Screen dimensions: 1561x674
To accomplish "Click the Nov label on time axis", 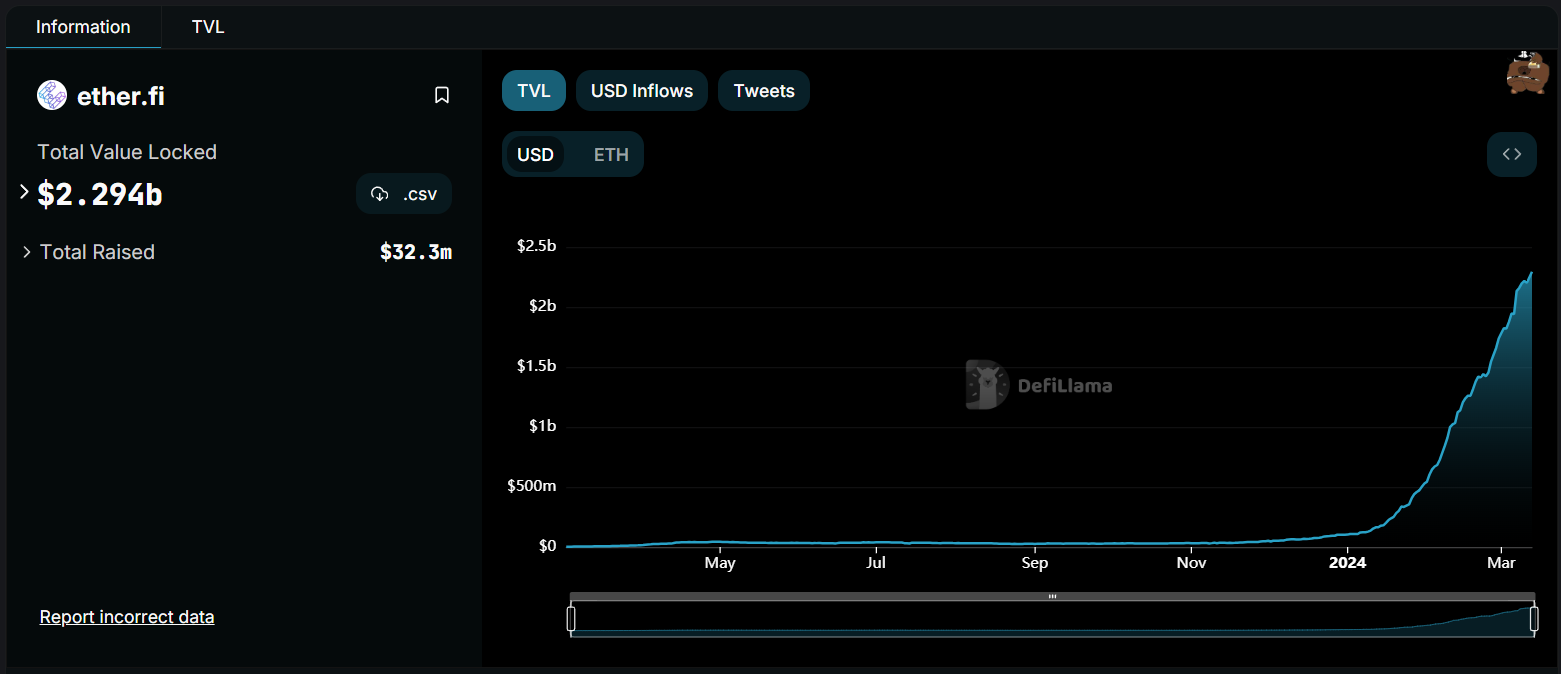I will (x=1191, y=563).
